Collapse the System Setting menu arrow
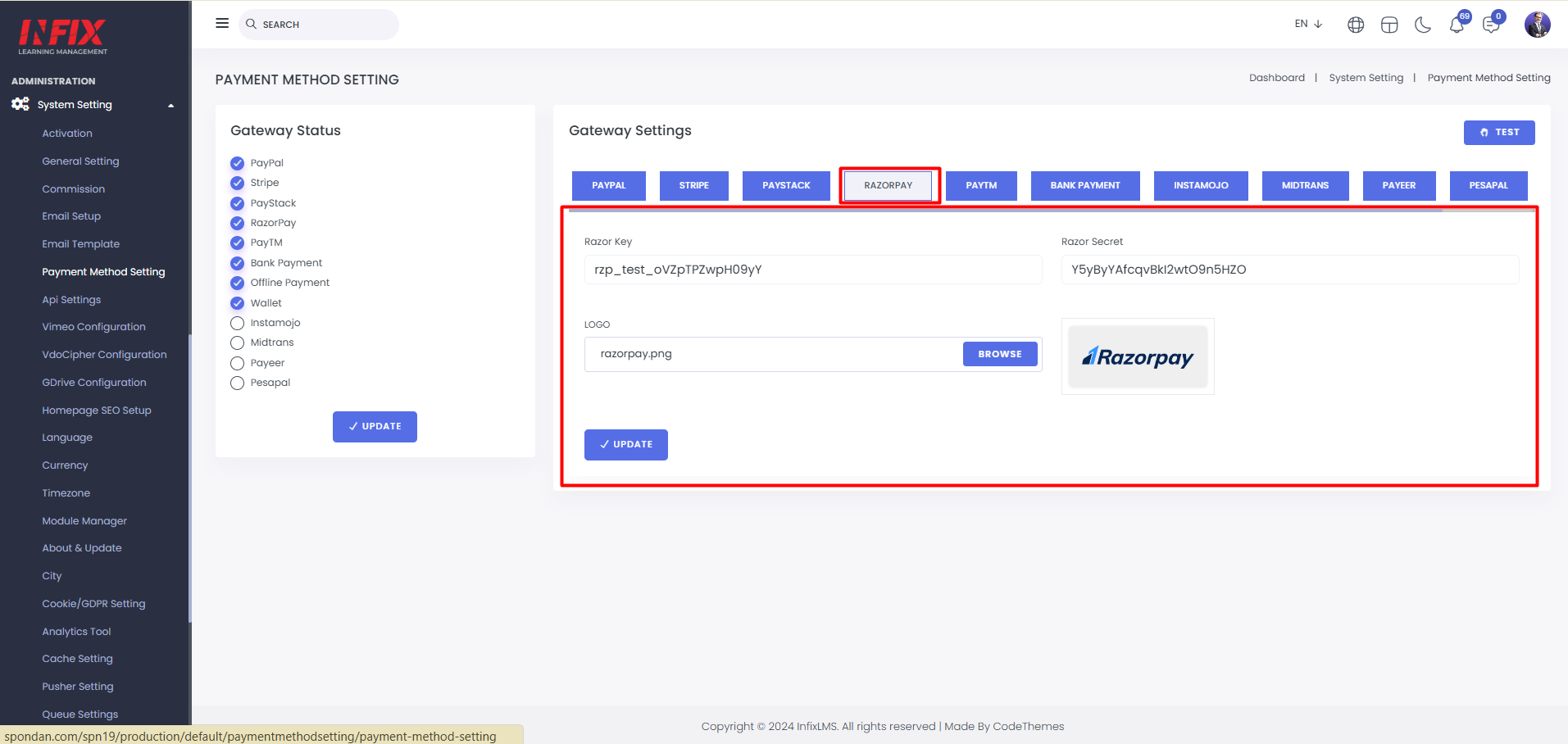This screenshot has height=744, width=1568. 170,105
